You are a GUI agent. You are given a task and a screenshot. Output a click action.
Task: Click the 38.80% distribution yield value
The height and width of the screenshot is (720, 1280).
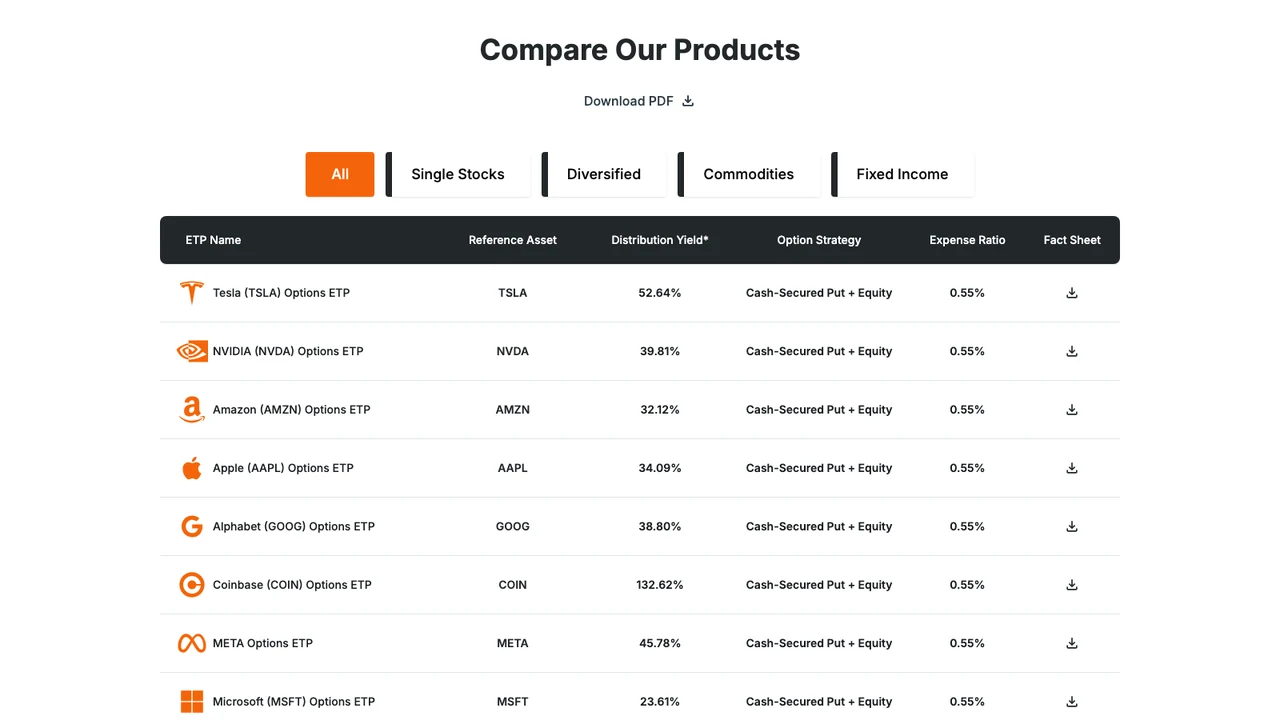[x=660, y=527]
